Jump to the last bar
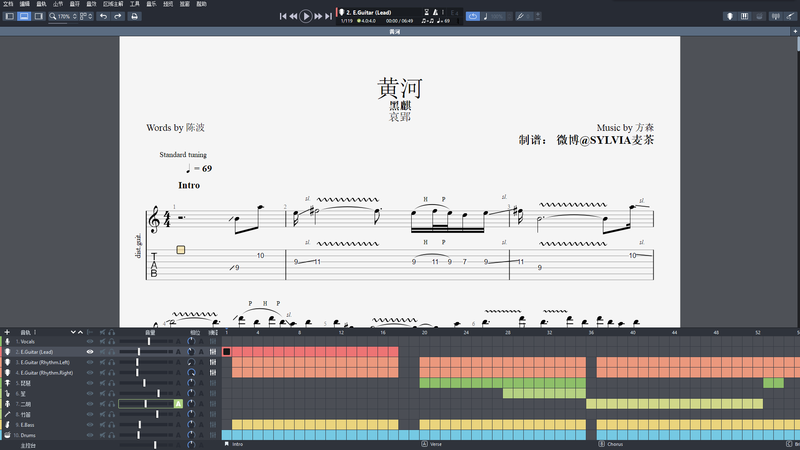800x450 pixels. [x=329, y=16]
